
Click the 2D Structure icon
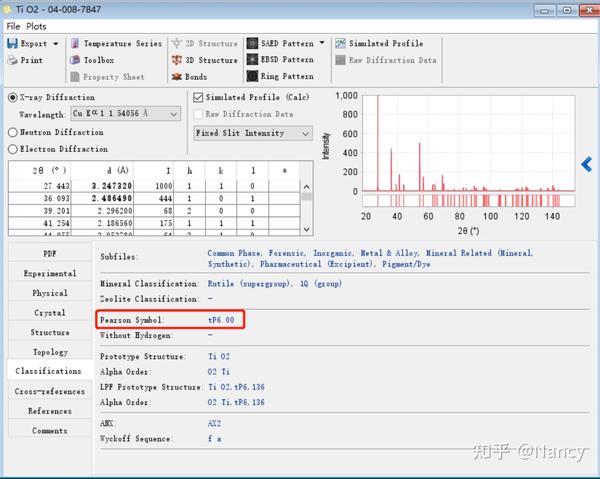[176, 43]
